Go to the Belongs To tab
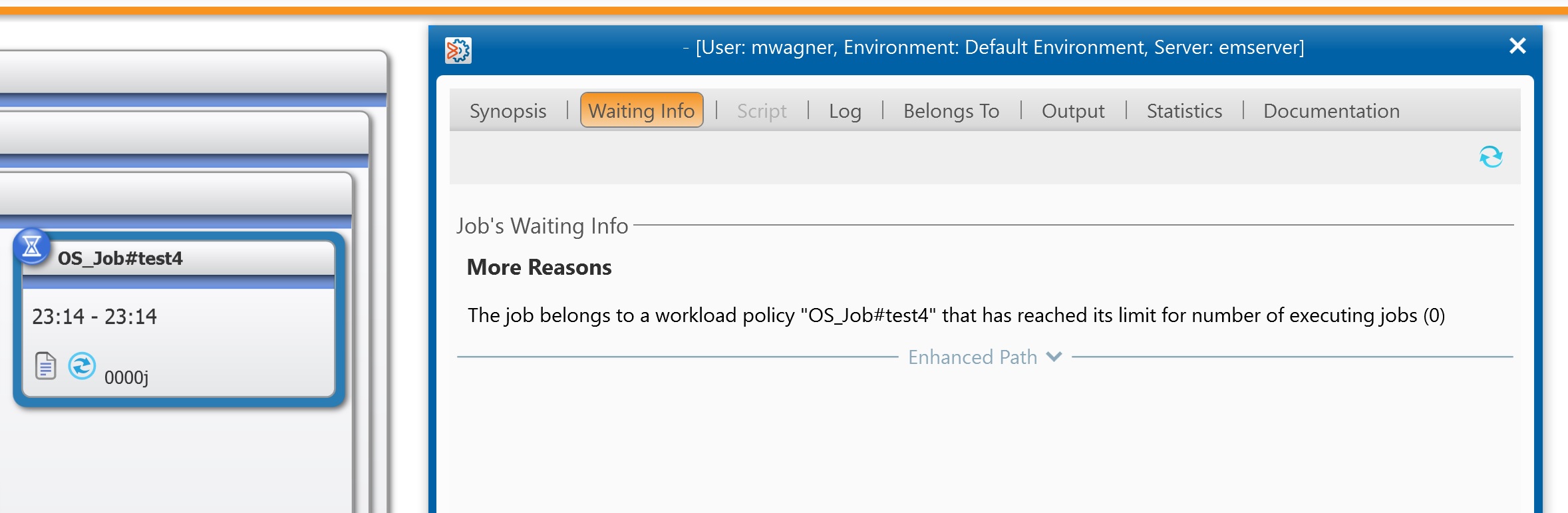This screenshot has width=1568, height=513. tap(951, 111)
